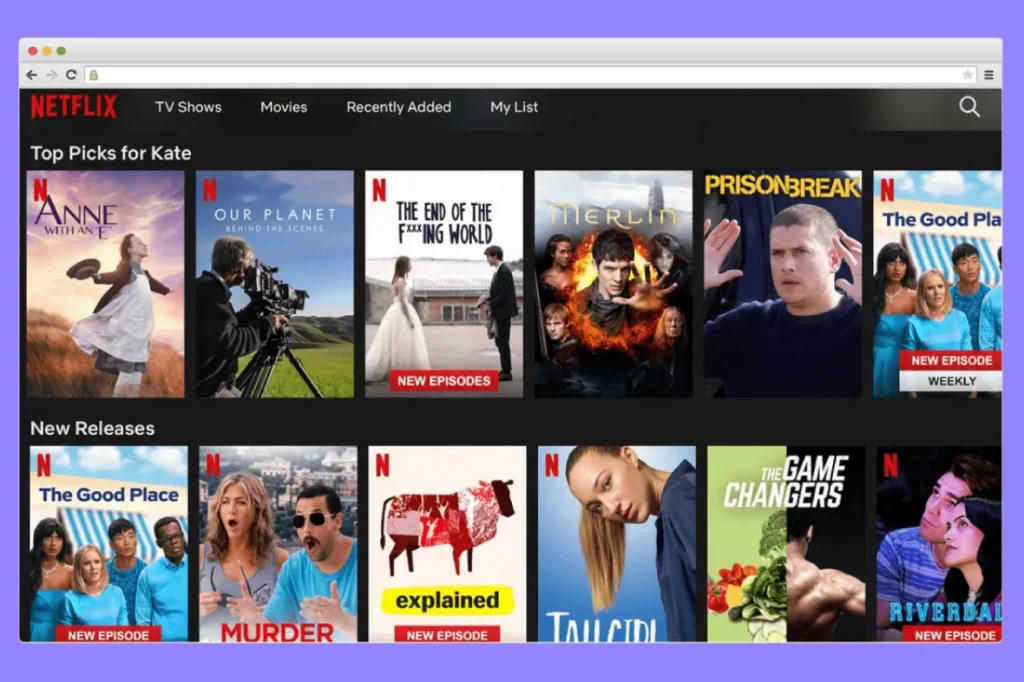Open the TV Shows menu

coord(188,107)
